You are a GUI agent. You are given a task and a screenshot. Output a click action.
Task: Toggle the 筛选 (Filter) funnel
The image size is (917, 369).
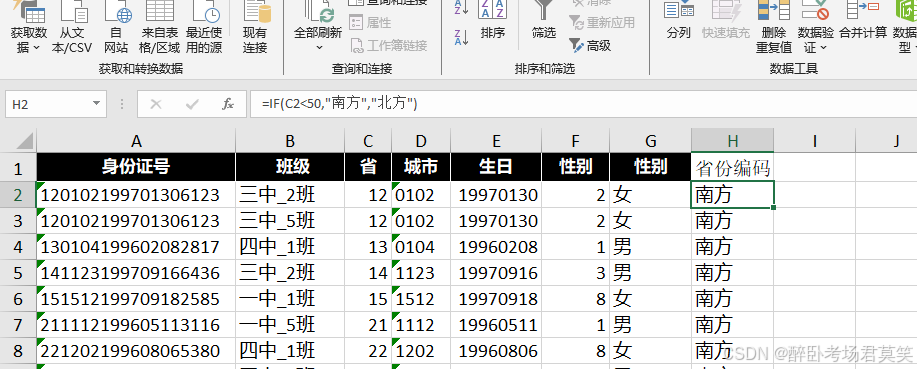pyautogui.click(x=544, y=21)
